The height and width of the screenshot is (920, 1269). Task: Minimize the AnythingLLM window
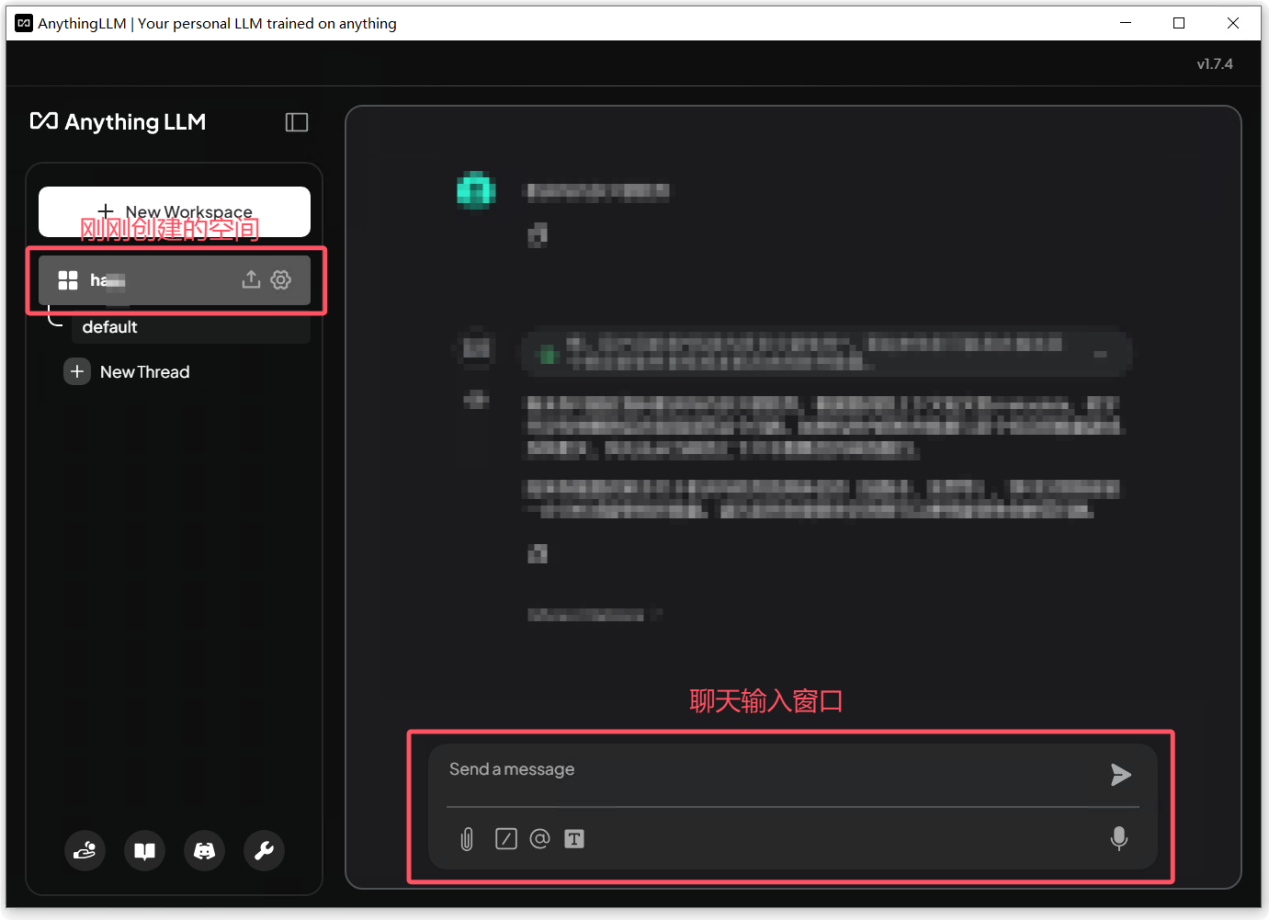1125,23
